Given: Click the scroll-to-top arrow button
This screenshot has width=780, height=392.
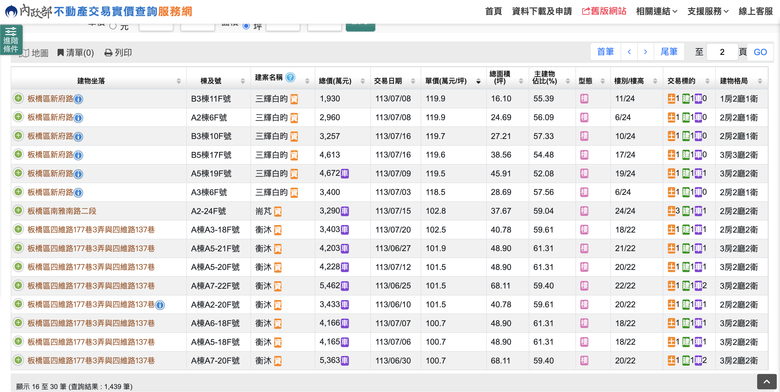Looking at the screenshot, I should click(766, 382).
